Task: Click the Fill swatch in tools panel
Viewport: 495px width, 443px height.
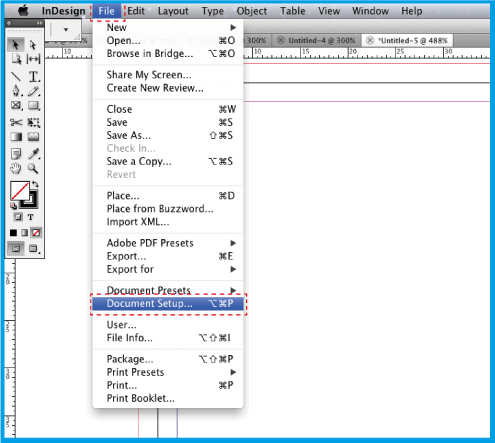Action: point(20,191)
